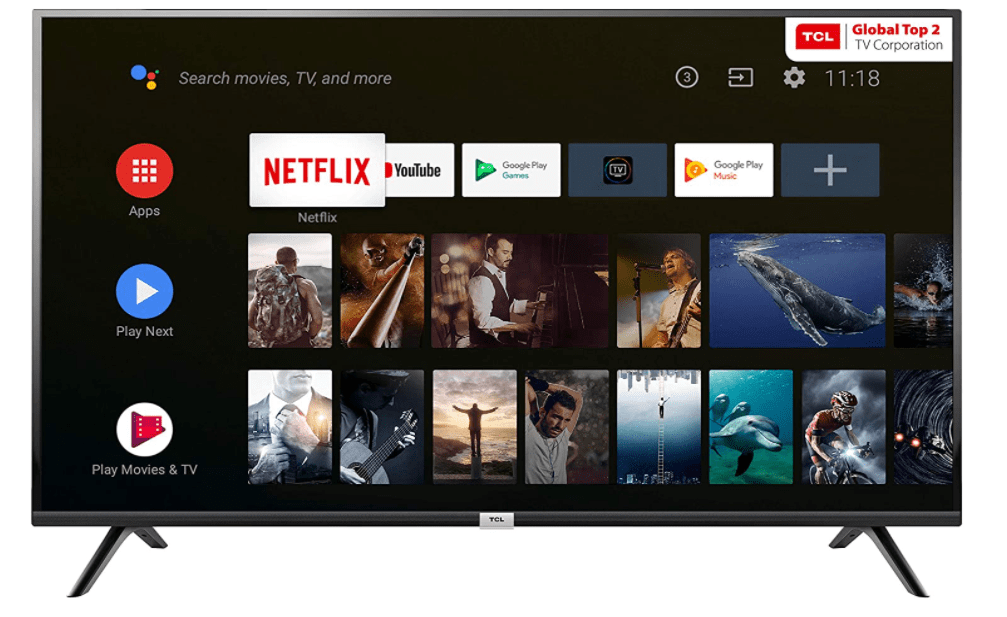Select the Play Next icon
Image resolution: width=1007 pixels, height=617 pixels.
145,291
